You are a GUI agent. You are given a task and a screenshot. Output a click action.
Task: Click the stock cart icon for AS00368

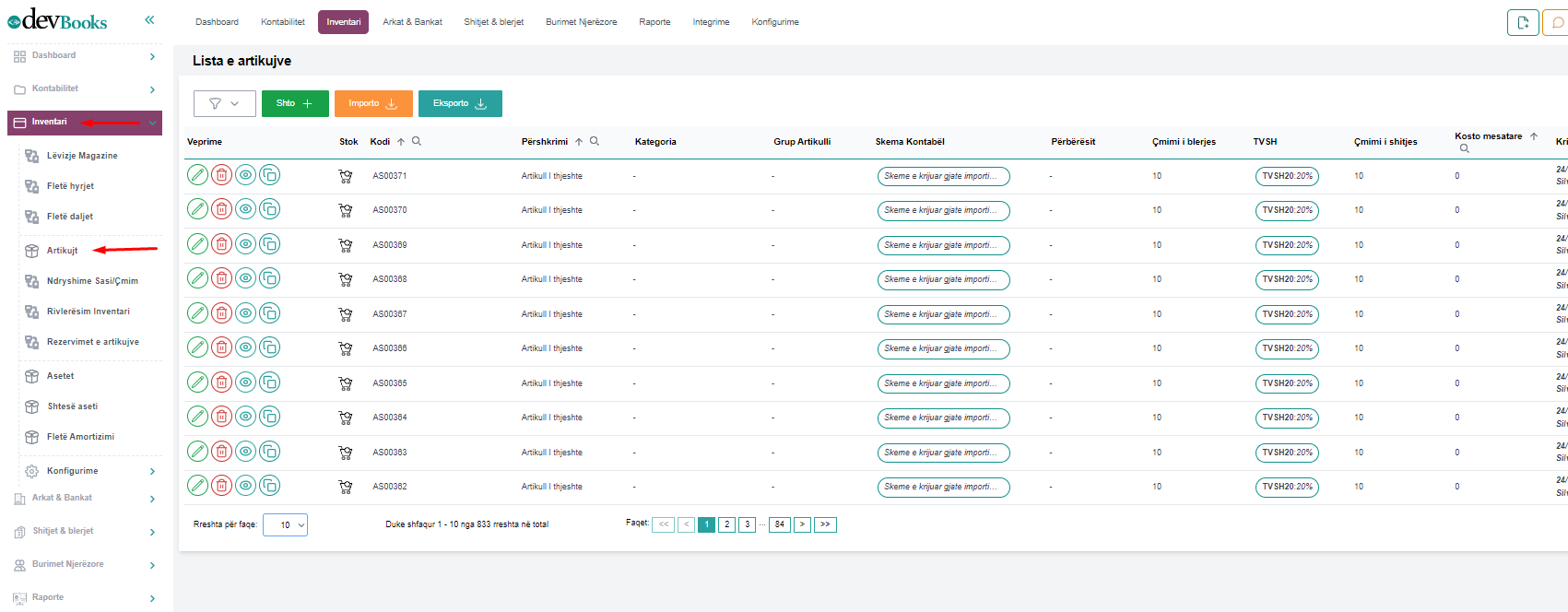tap(346, 279)
